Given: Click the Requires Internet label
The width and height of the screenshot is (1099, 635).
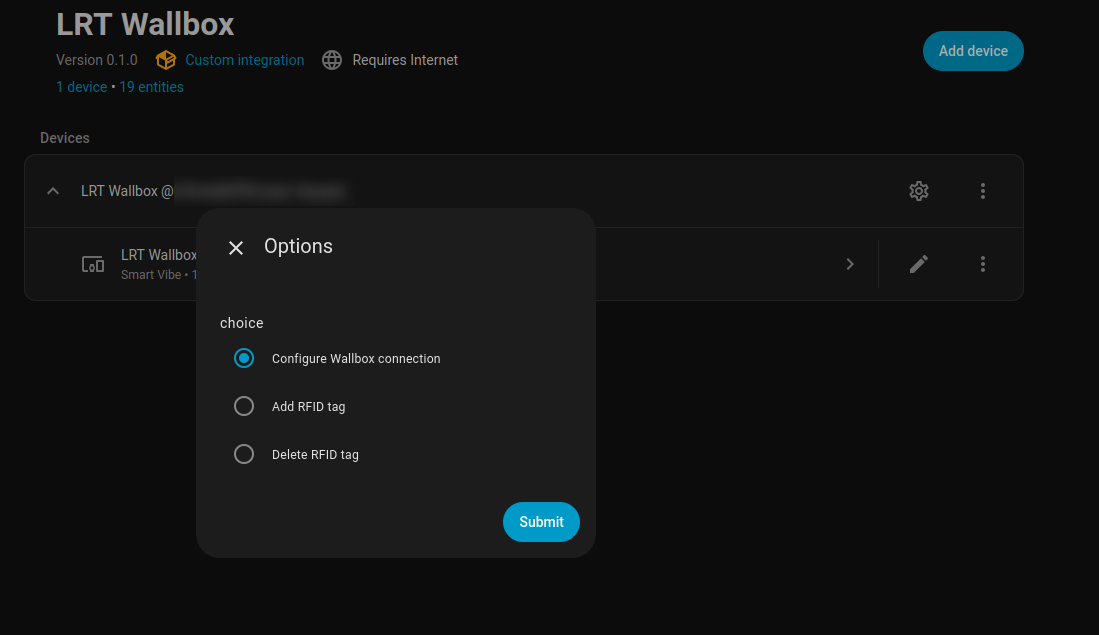Looking at the screenshot, I should 405,60.
